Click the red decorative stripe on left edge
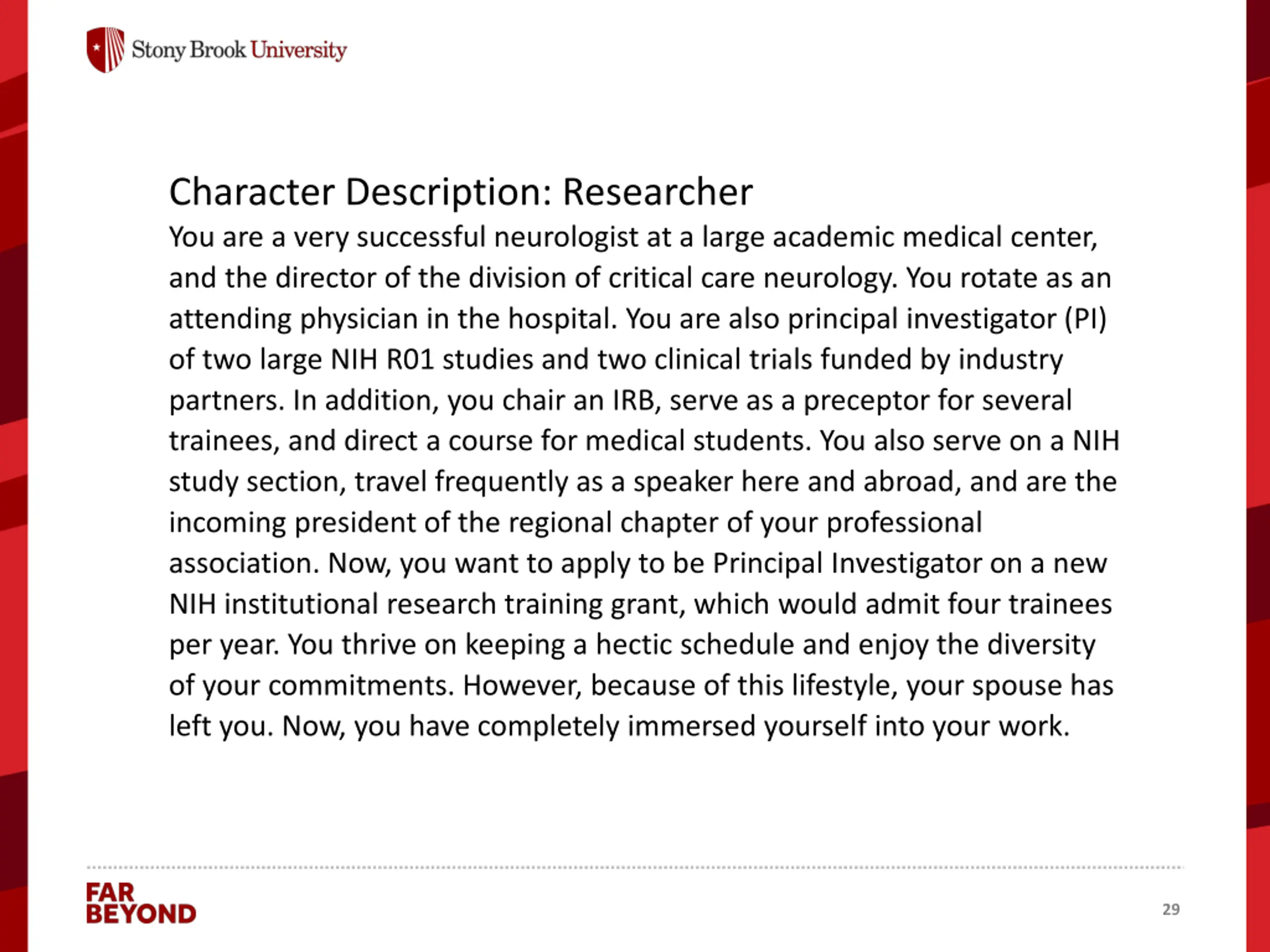The height and width of the screenshot is (952, 1270). [x=14, y=476]
